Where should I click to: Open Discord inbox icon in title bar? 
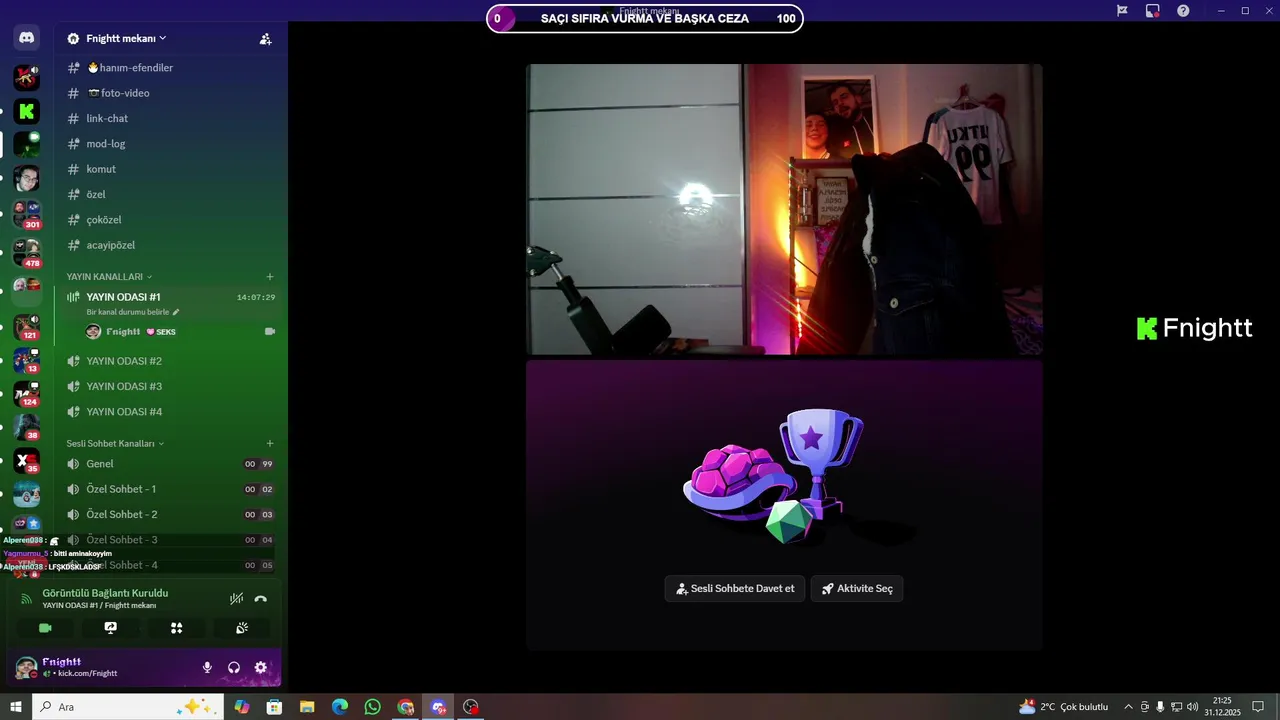pyautogui.click(x=1153, y=11)
